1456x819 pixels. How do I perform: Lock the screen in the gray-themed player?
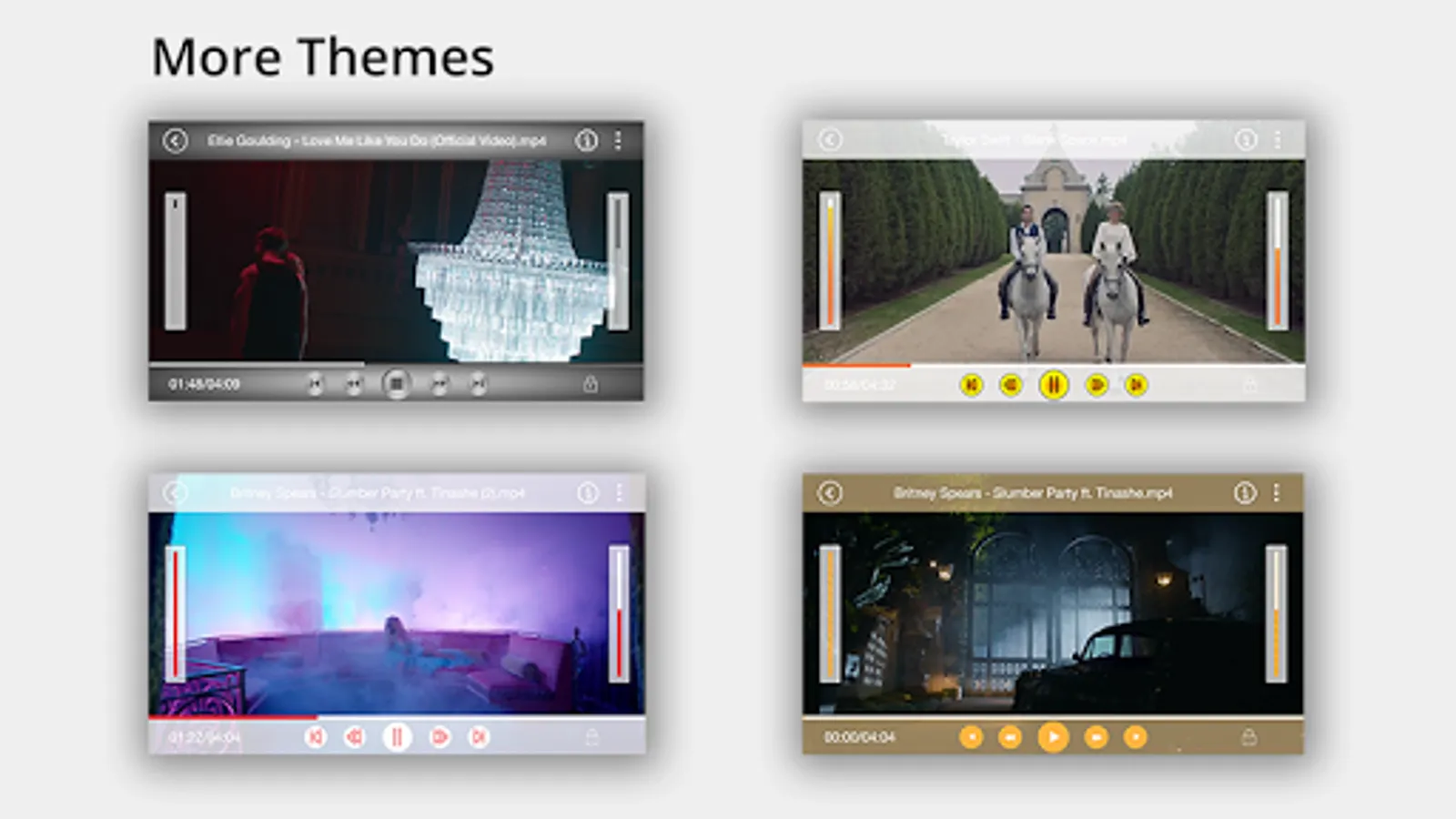click(591, 384)
